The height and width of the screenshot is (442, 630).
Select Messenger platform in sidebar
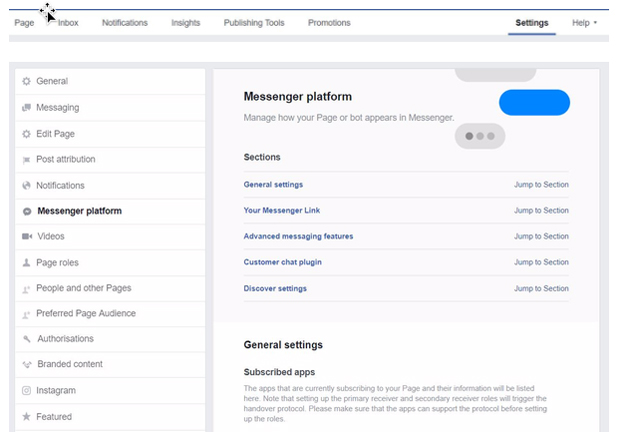tap(110, 211)
